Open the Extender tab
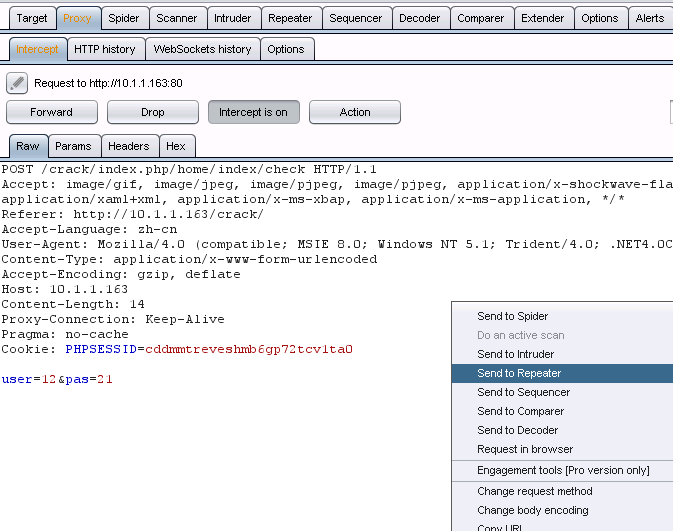The image size is (673, 531). point(543,18)
